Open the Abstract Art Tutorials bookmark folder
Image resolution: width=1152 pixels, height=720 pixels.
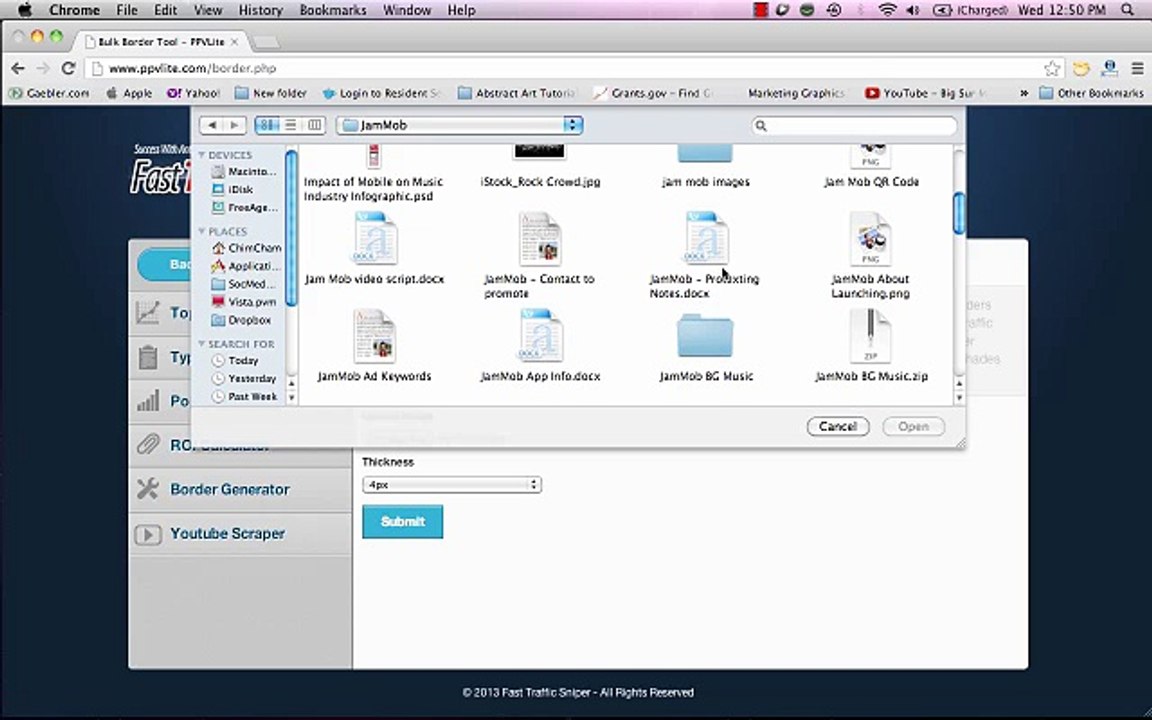point(517,93)
